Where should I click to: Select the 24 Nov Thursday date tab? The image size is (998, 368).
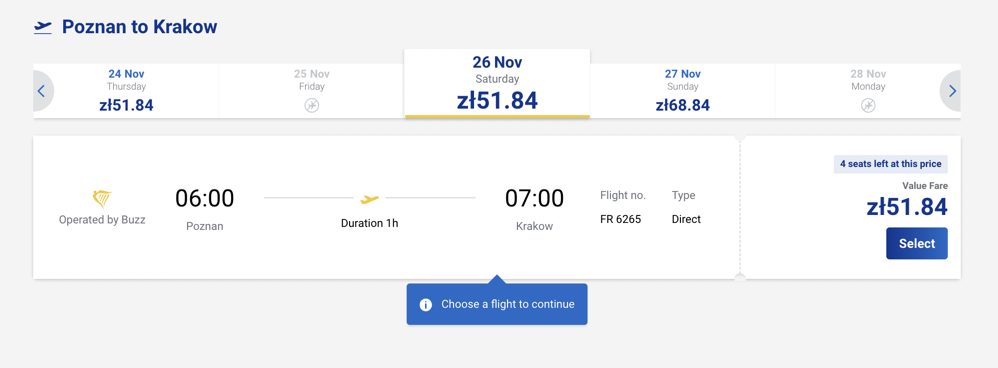[x=126, y=91]
